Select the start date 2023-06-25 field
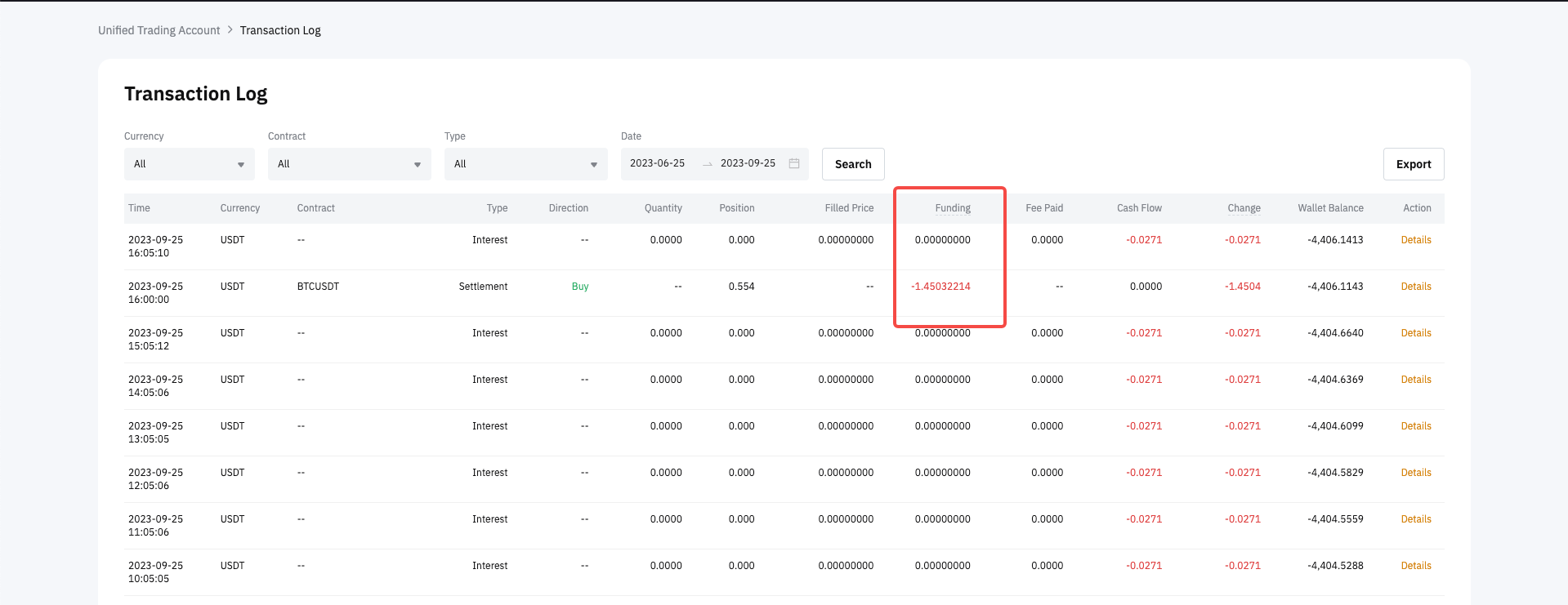 tap(658, 163)
